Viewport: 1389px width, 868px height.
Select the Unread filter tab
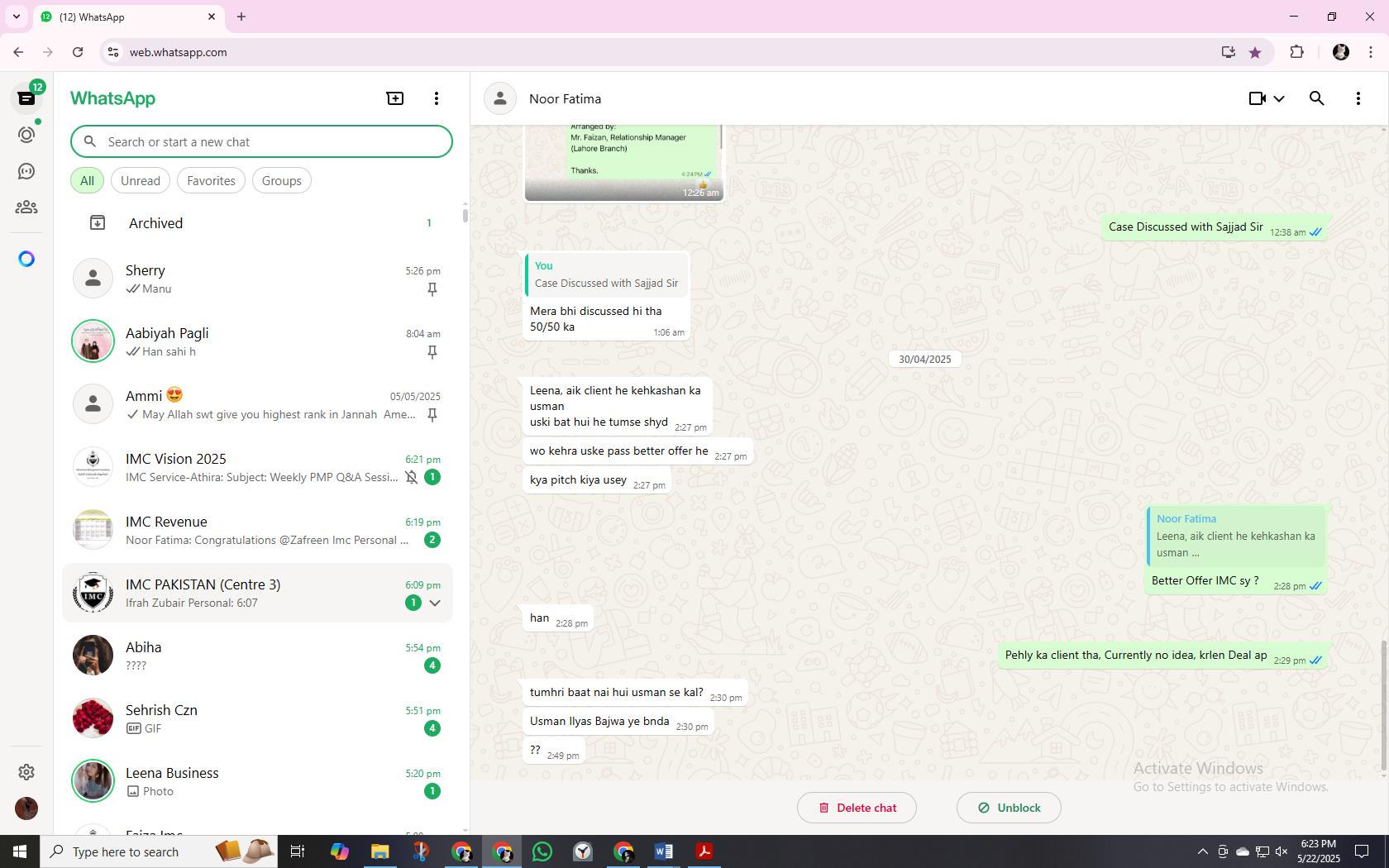click(141, 180)
